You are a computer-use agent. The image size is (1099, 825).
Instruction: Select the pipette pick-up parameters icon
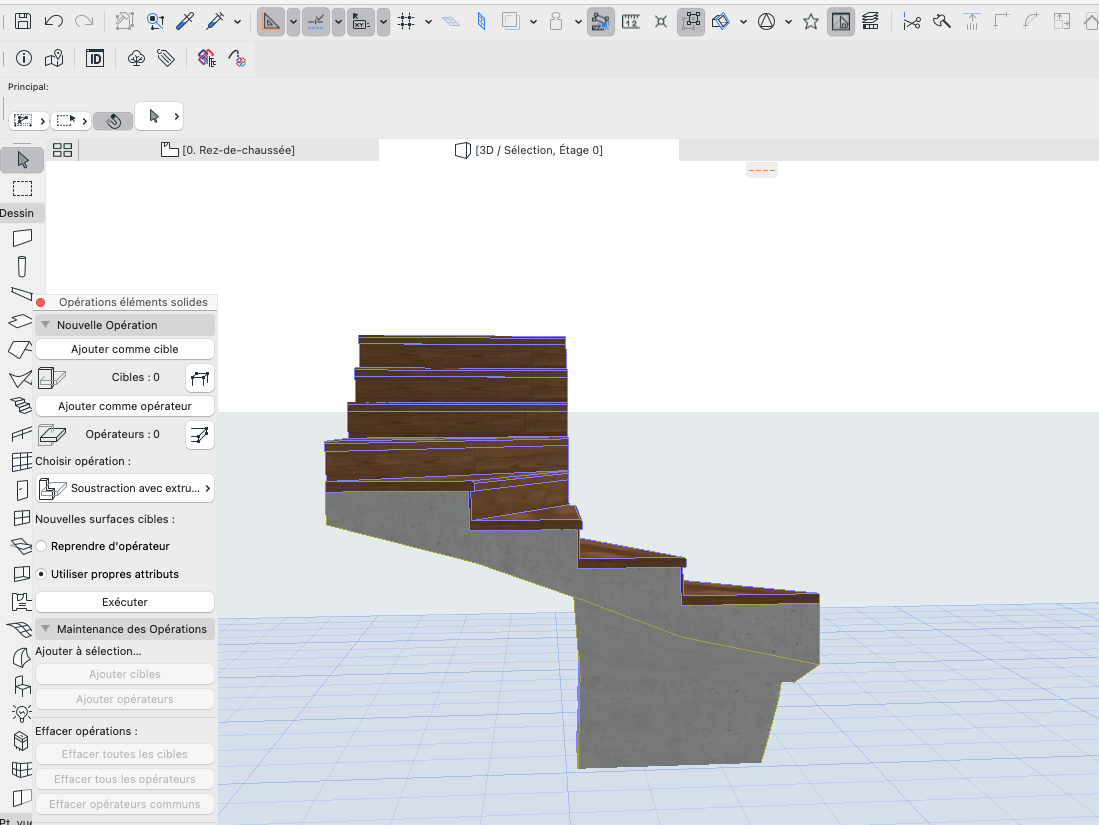click(x=185, y=21)
